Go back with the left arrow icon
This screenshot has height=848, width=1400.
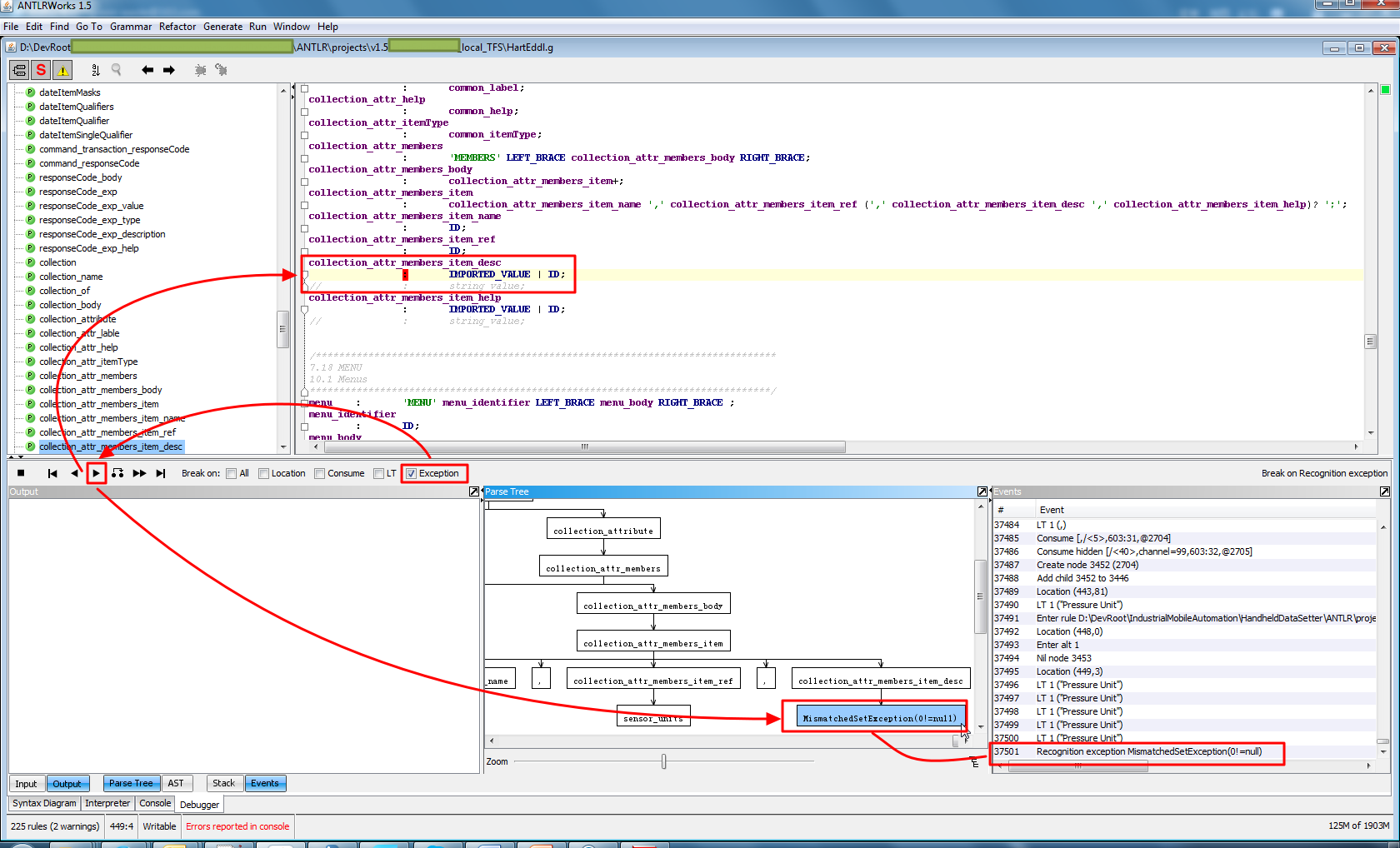coord(147,70)
